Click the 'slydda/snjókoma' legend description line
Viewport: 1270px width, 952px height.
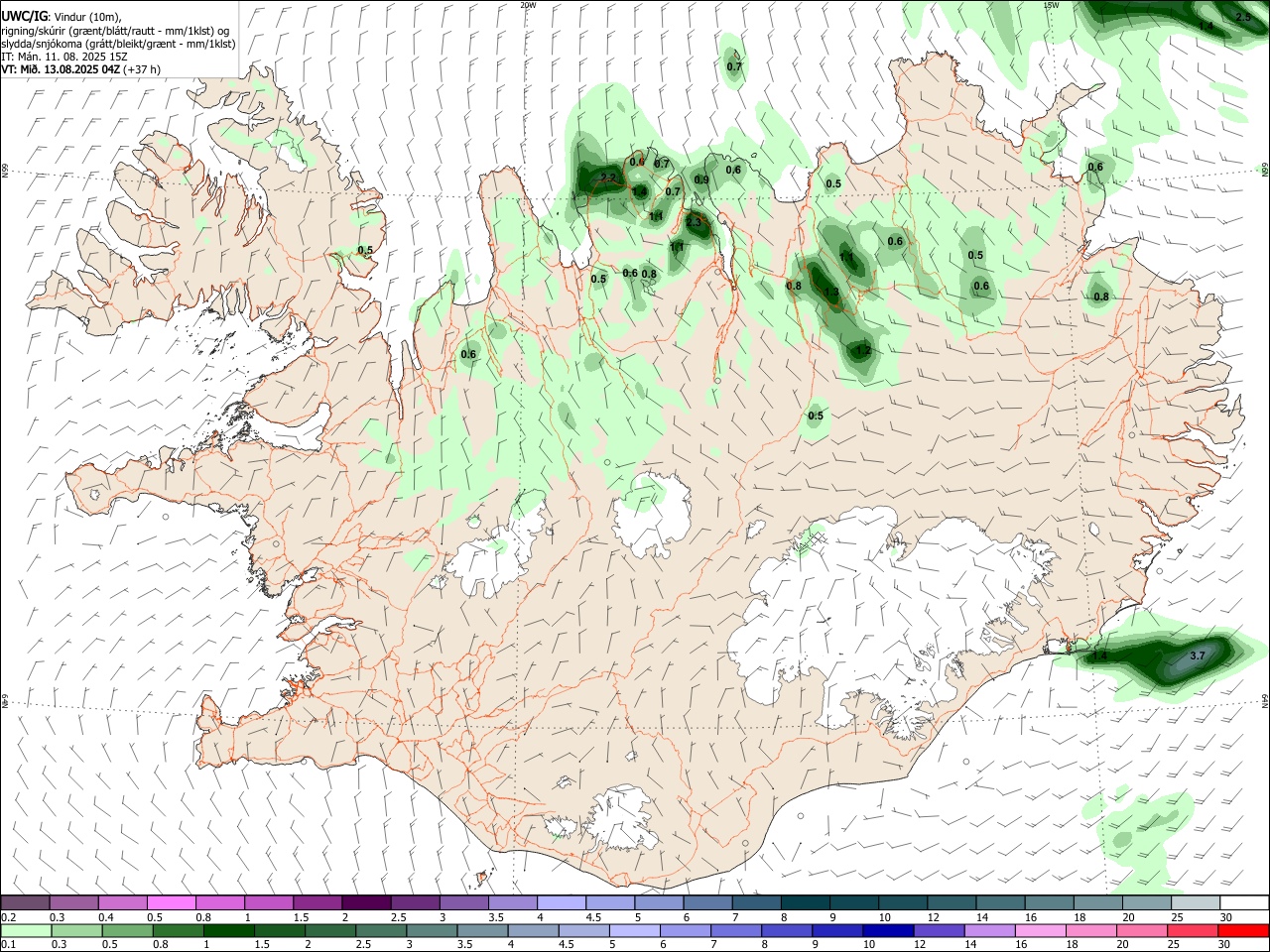pos(119,44)
